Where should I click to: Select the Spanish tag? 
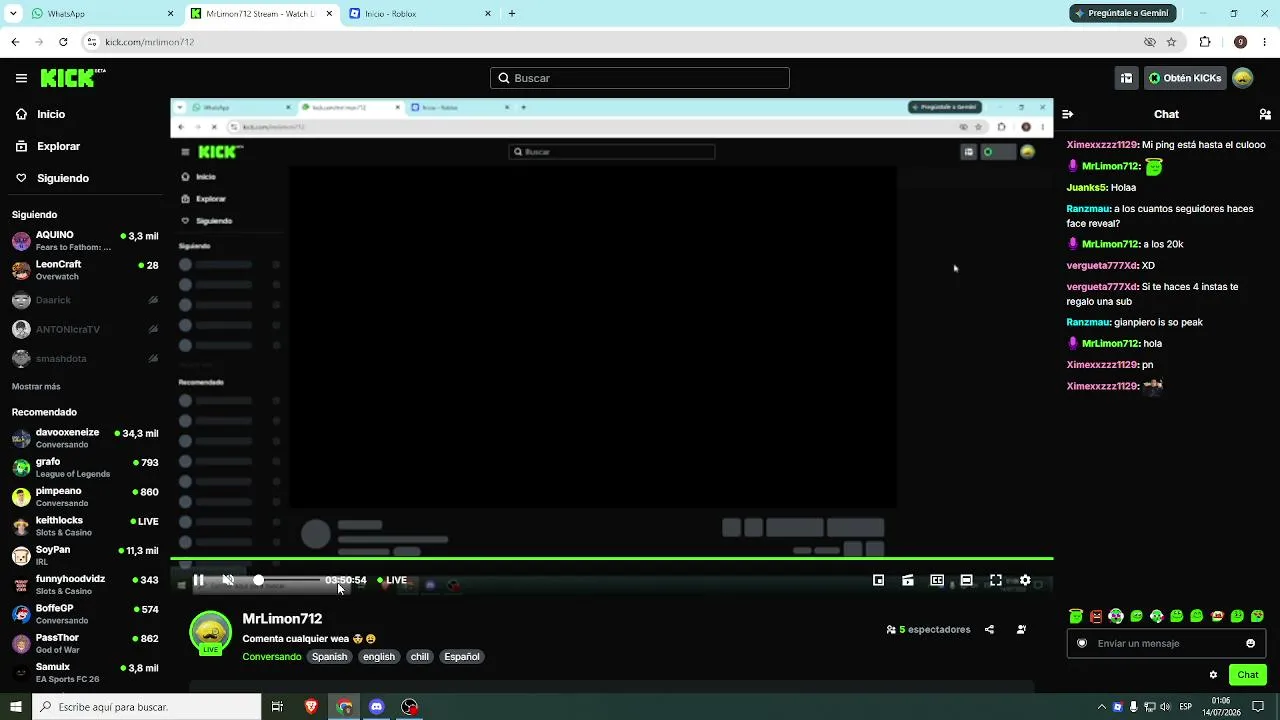coord(329,657)
